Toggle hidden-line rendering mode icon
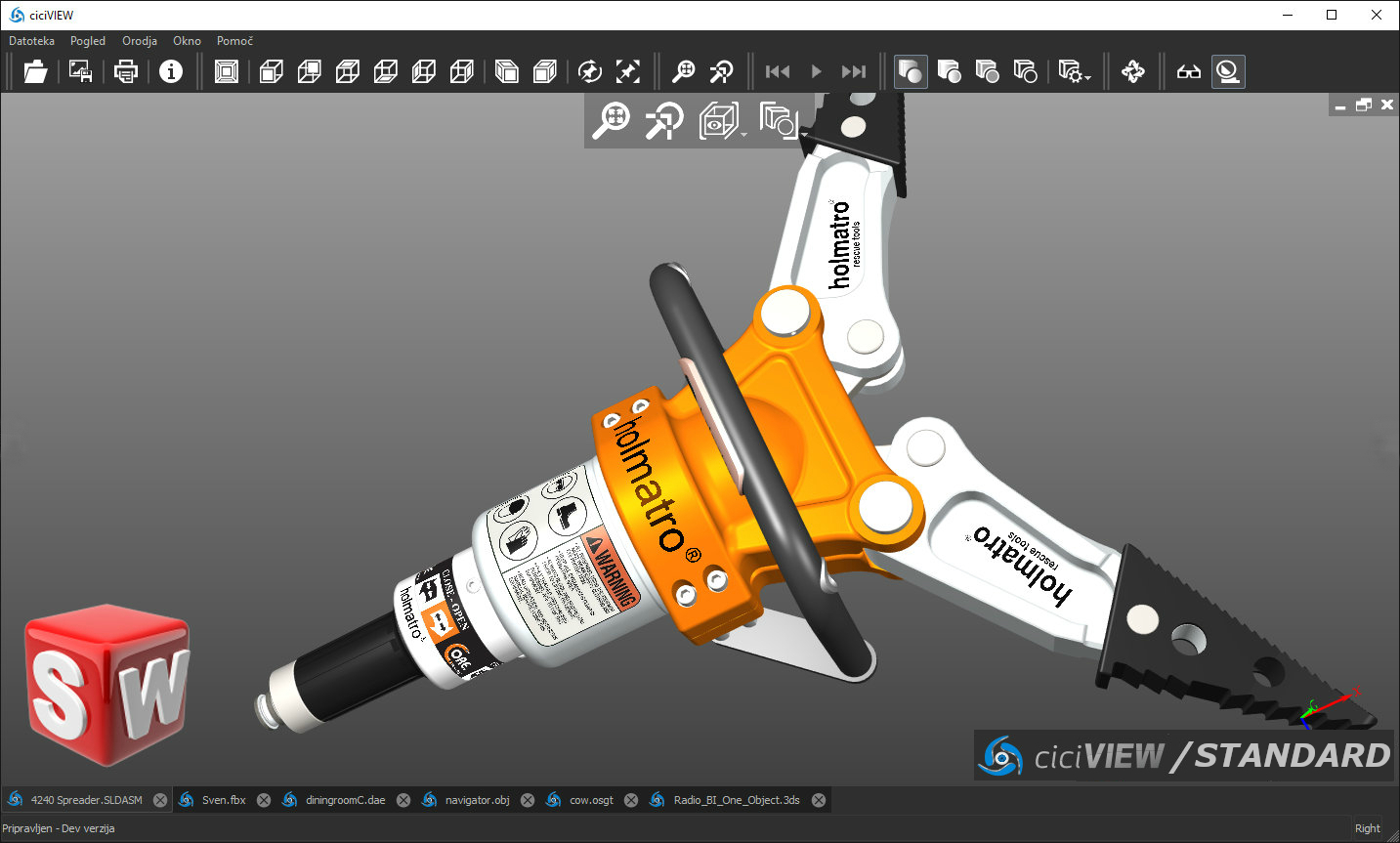The image size is (1400, 843). [987, 71]
